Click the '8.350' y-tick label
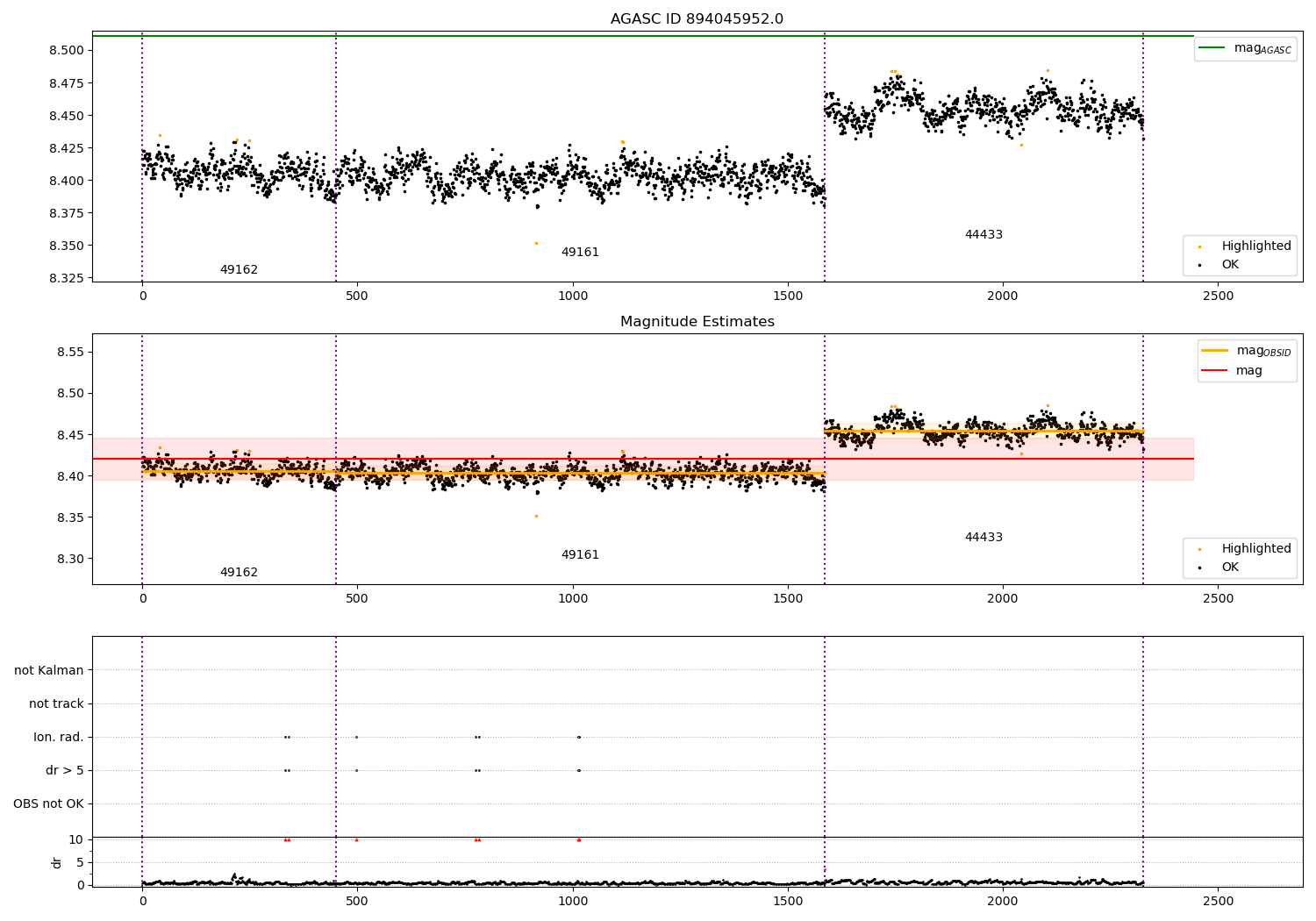The width and height of the screenshot is (1316, 921). [x=67, y=246]
